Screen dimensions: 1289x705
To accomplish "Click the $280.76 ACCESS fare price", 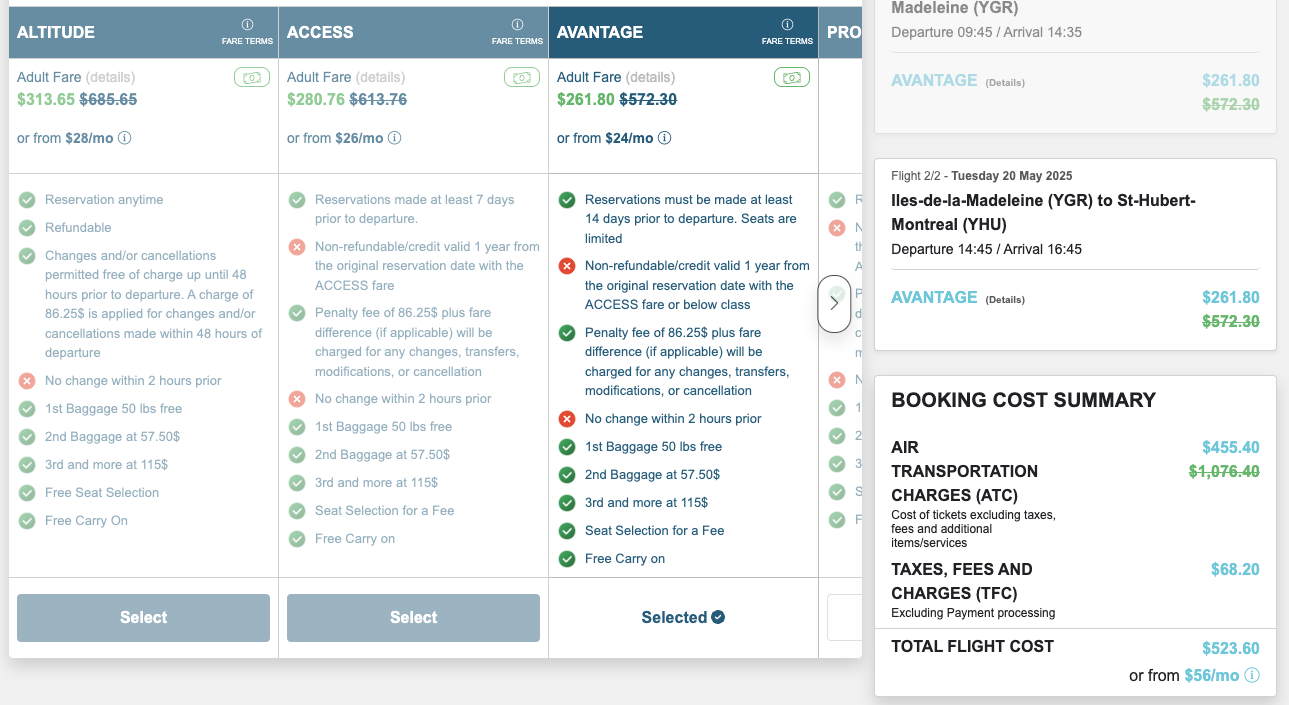I will click(x=316, y=99).
